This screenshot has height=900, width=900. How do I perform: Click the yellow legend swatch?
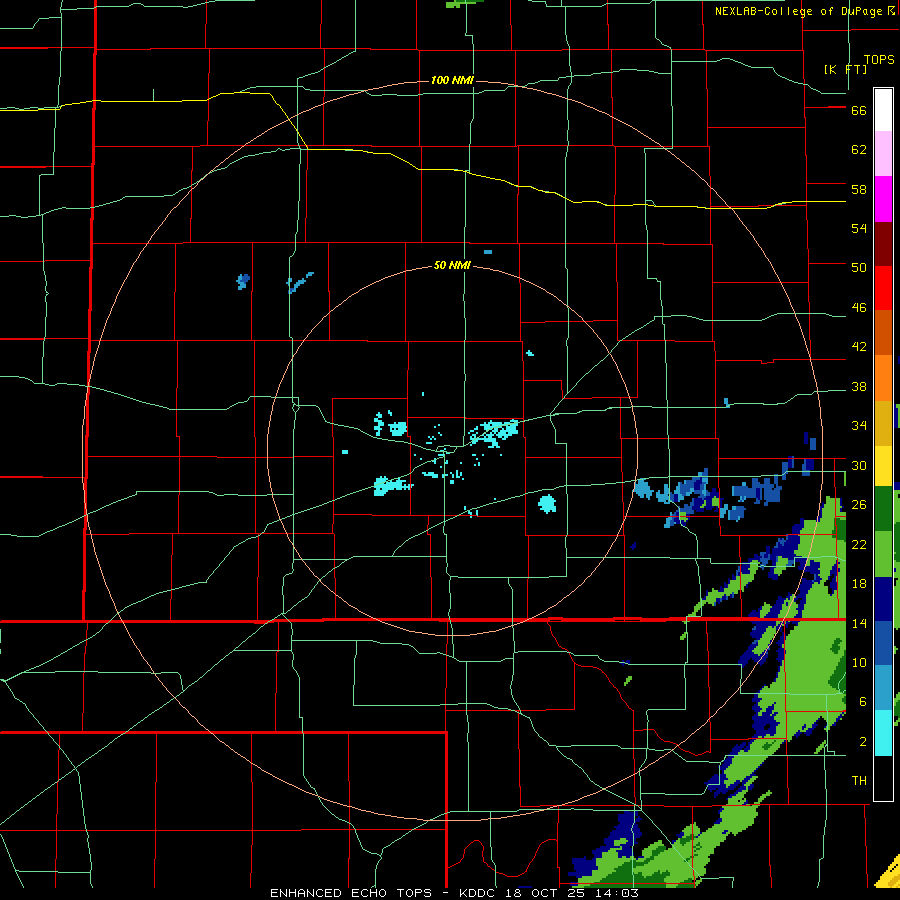pyautogui.click(x=883, y=465)
